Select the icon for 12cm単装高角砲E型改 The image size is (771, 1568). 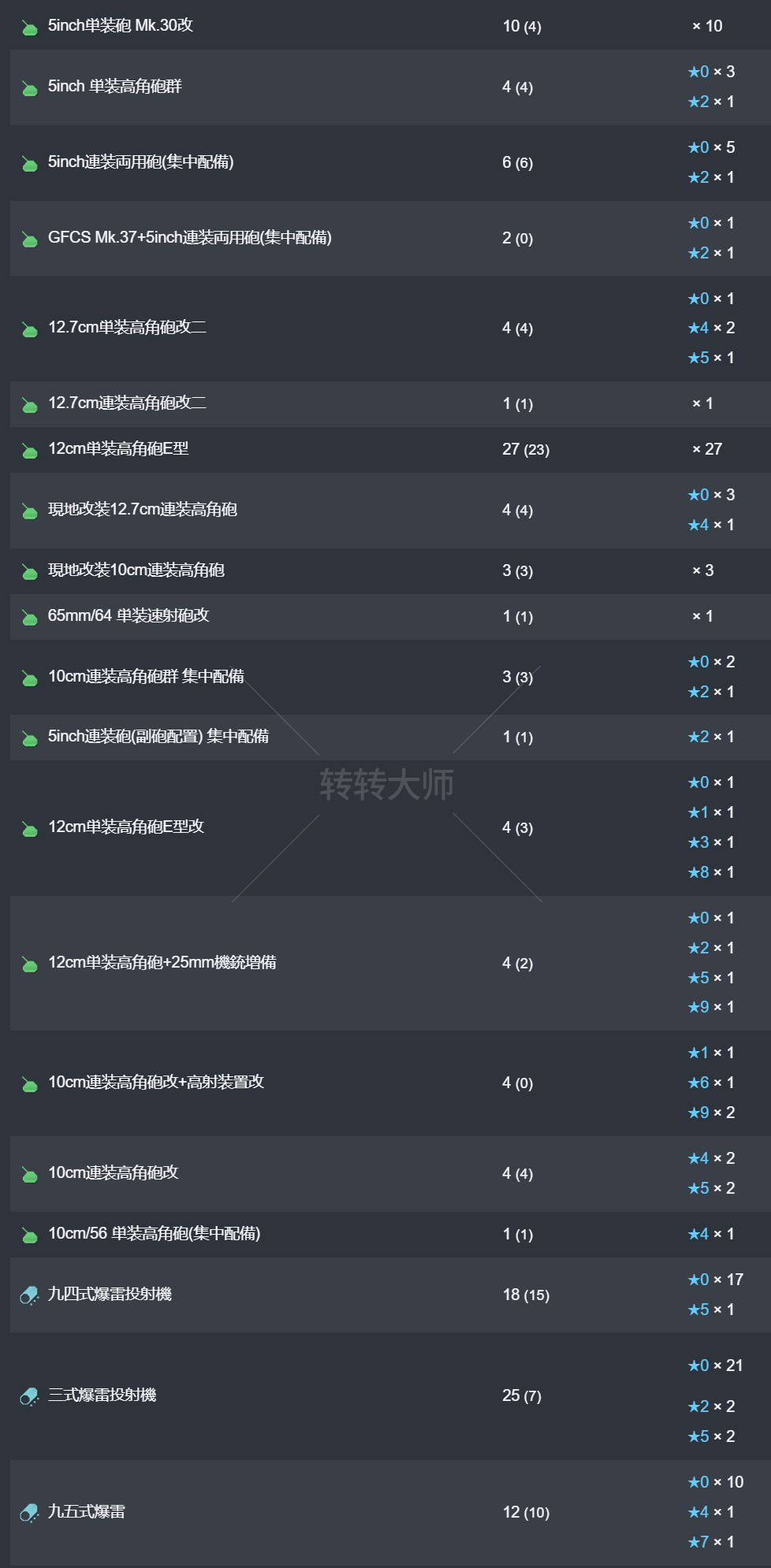29,829
